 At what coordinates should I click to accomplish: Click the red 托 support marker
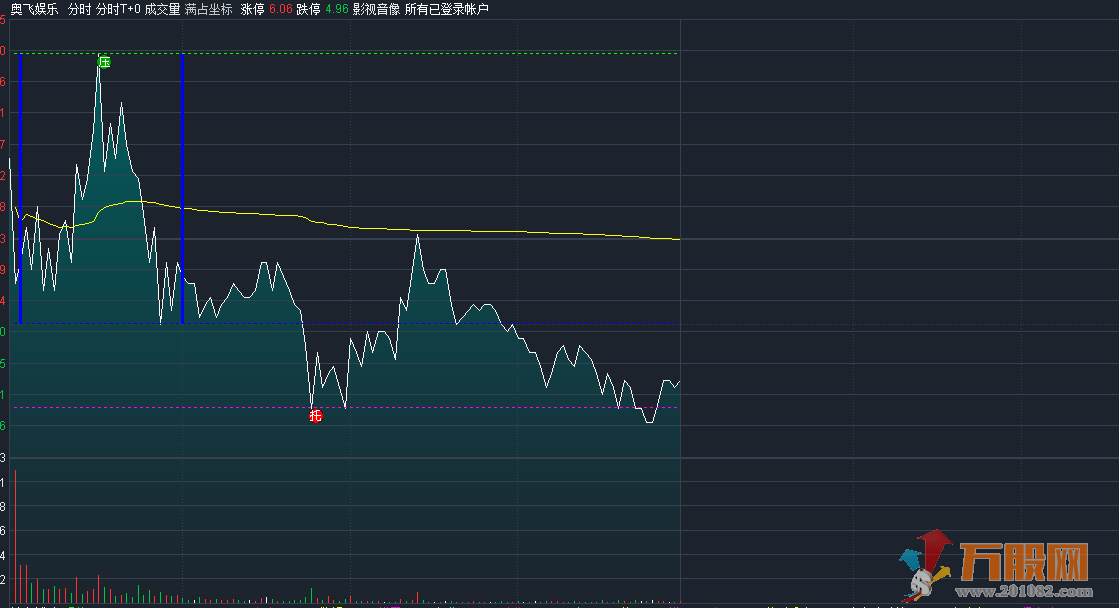point(315,415)
